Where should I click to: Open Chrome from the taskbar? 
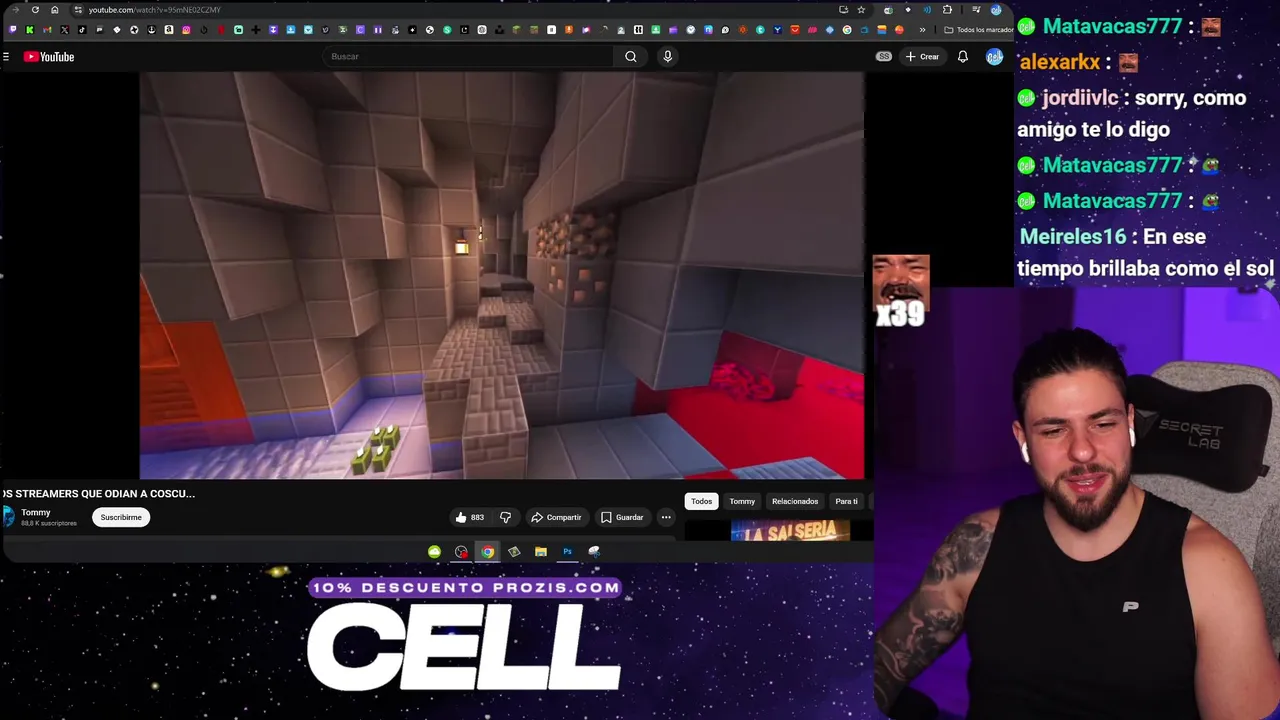point(487,552)
